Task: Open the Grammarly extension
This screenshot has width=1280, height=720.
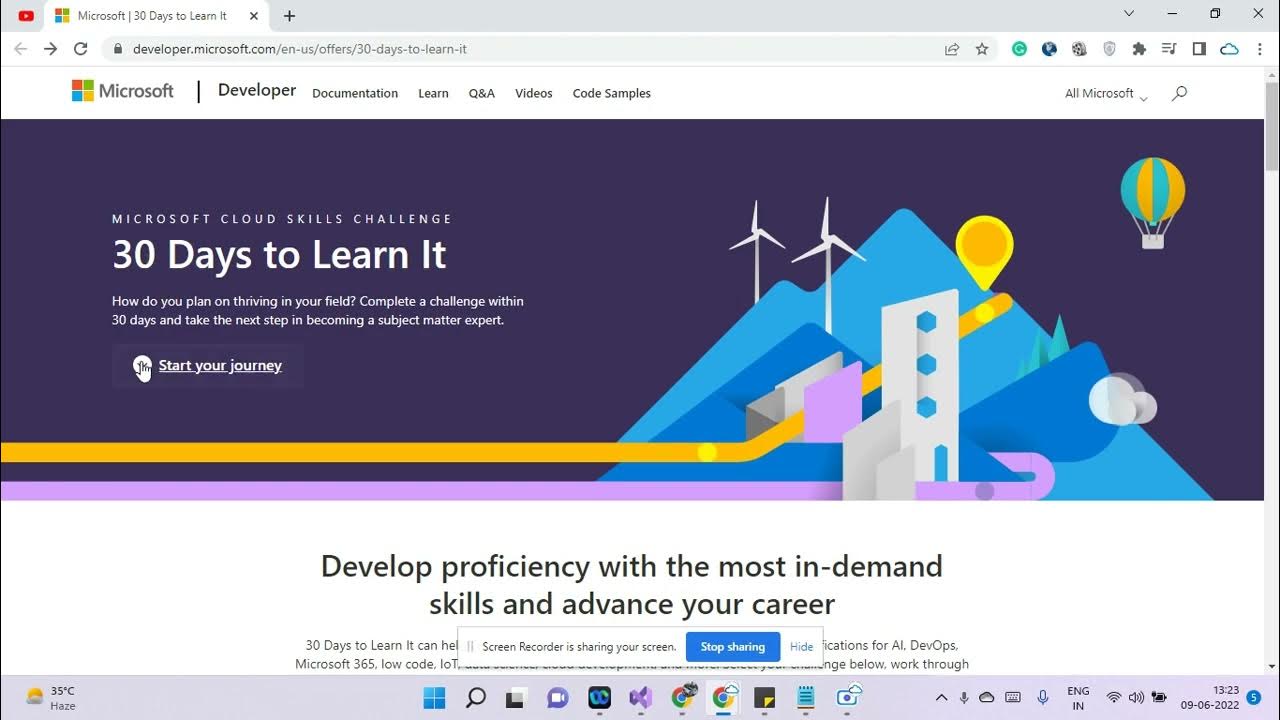Action: click(1019, 49)
